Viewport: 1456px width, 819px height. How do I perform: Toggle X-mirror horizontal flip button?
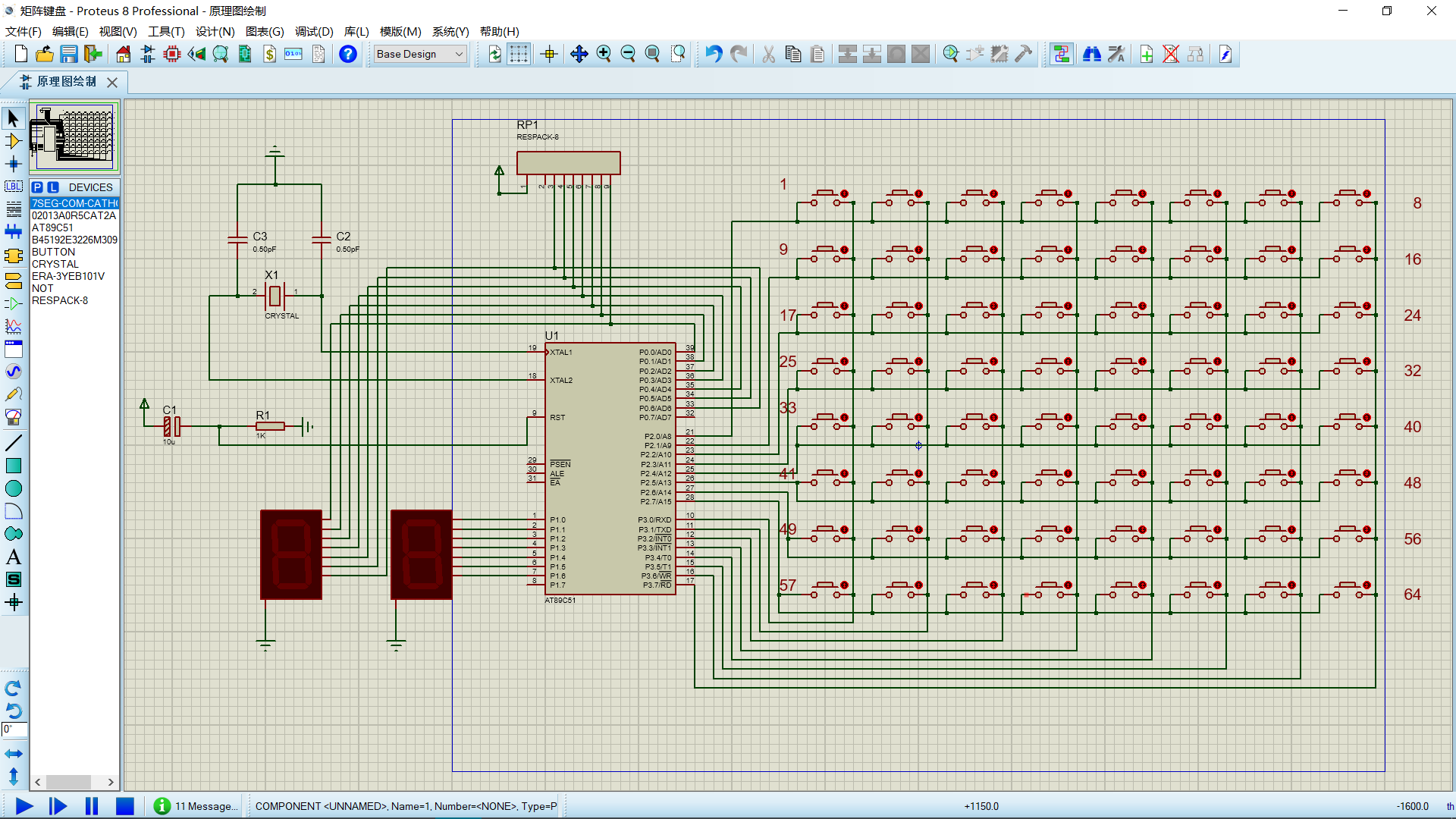click(x=13, y=754)
